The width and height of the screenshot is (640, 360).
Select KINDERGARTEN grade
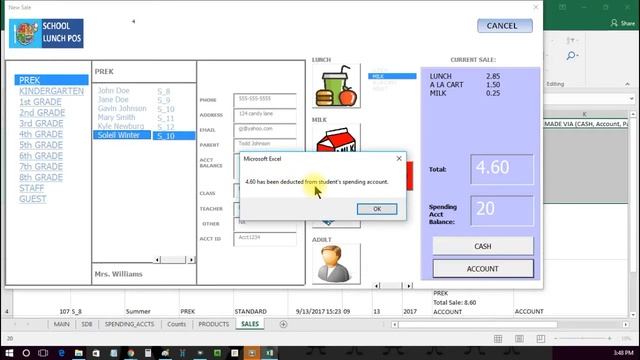[51, 91]
